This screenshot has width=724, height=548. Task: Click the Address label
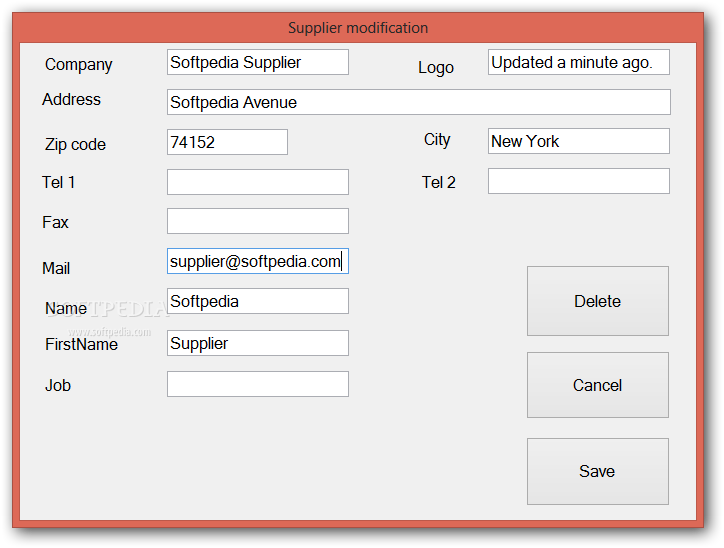point(71,99)
